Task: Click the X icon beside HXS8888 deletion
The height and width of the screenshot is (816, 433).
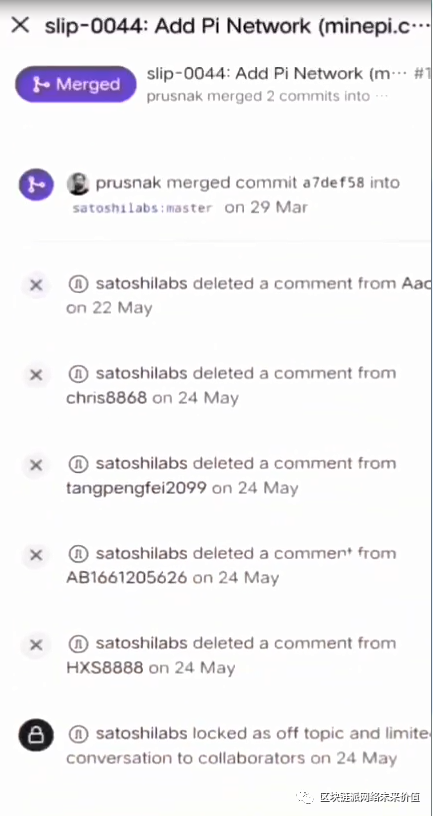Action: click(36, 645)
